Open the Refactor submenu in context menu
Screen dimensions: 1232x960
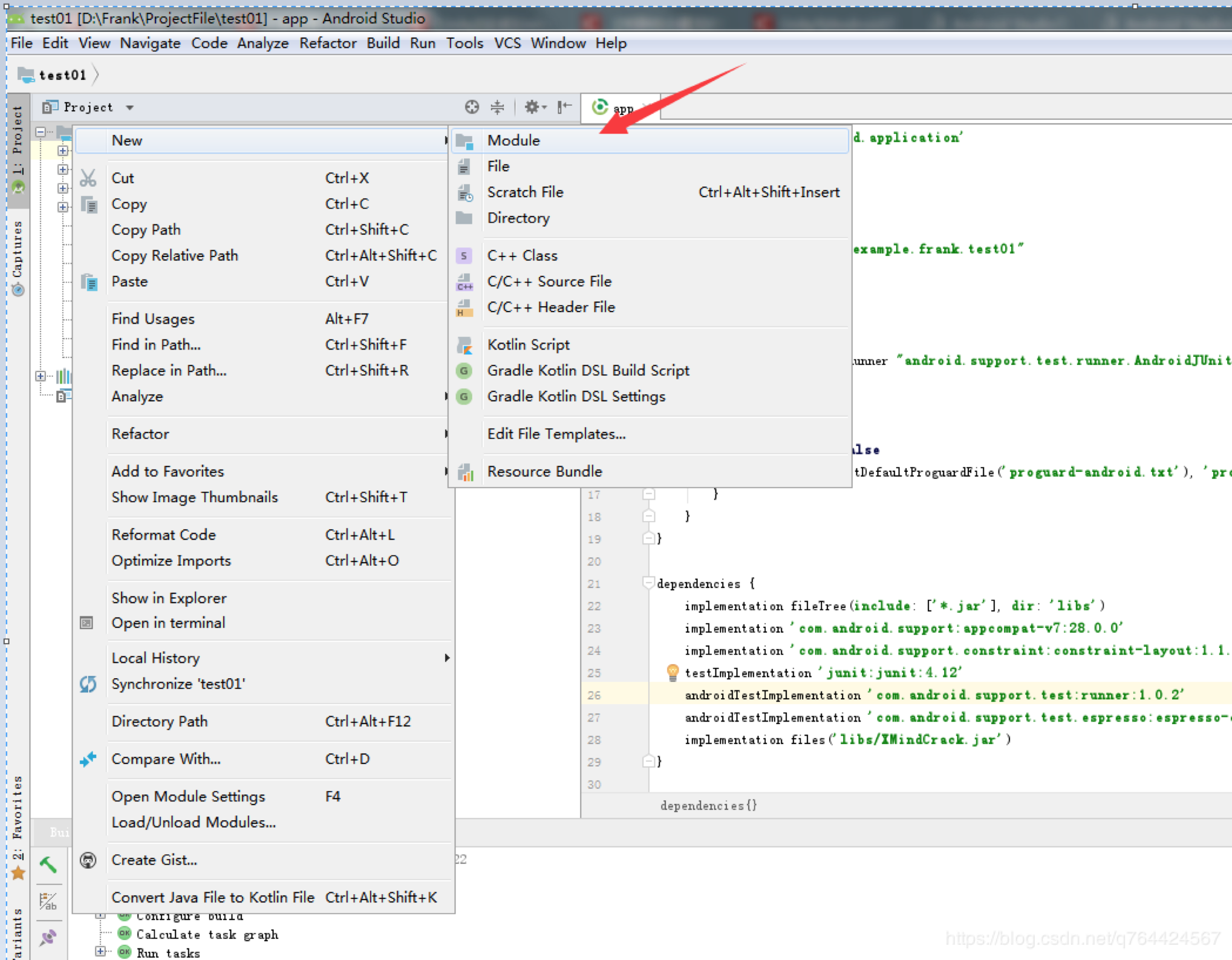pyautogui.click(x=262, y=434)
